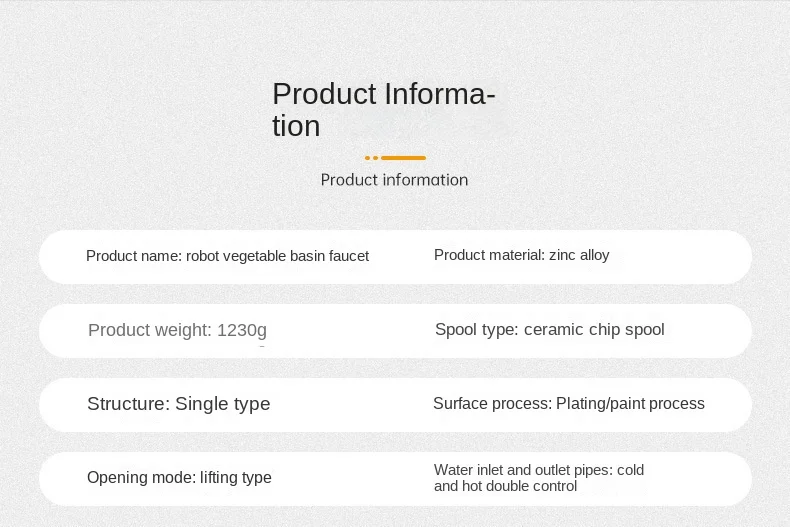Click the long orange bar under heading
This screenshot has height=527, width=790.
(404, 158)
